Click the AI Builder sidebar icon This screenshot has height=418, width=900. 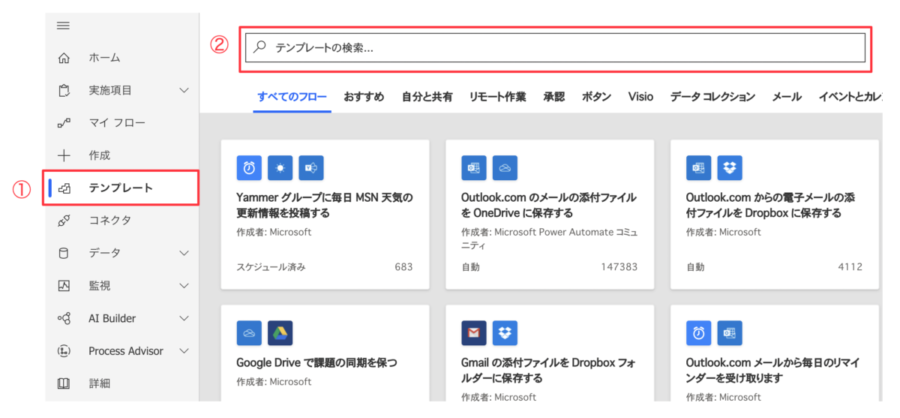pyautogui.click(x=64, y=318)
